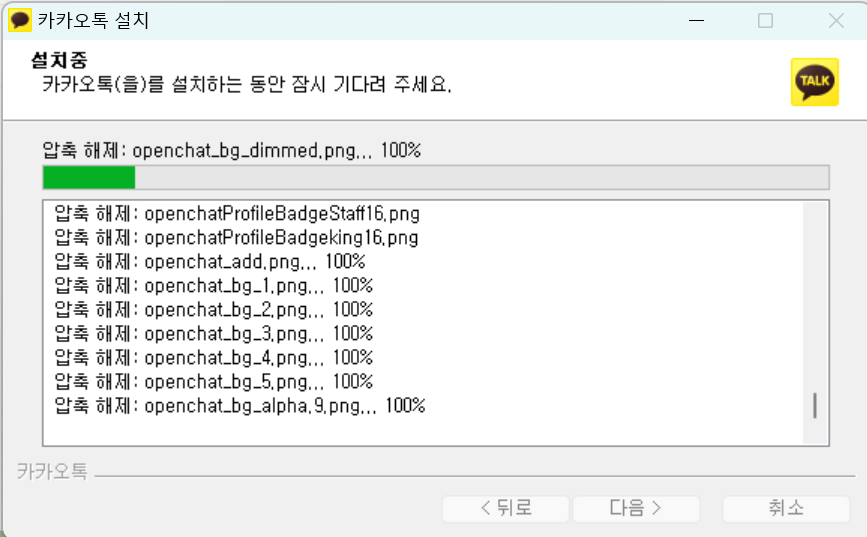Click the message 카카오톡(을)를 설치하는 동안 잠시 기다려 주세요
Viewport: 867px width, 537px height.
[x=247, y=85]
